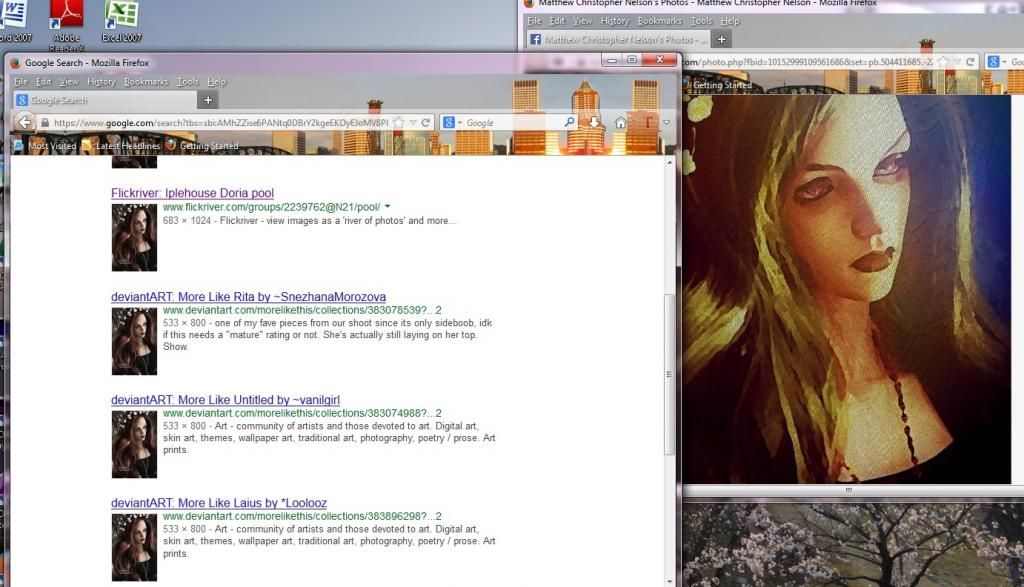Click the red T toolbar icon
The width and height of the screenshot is (1024, 587).
(x=648, y=122)
